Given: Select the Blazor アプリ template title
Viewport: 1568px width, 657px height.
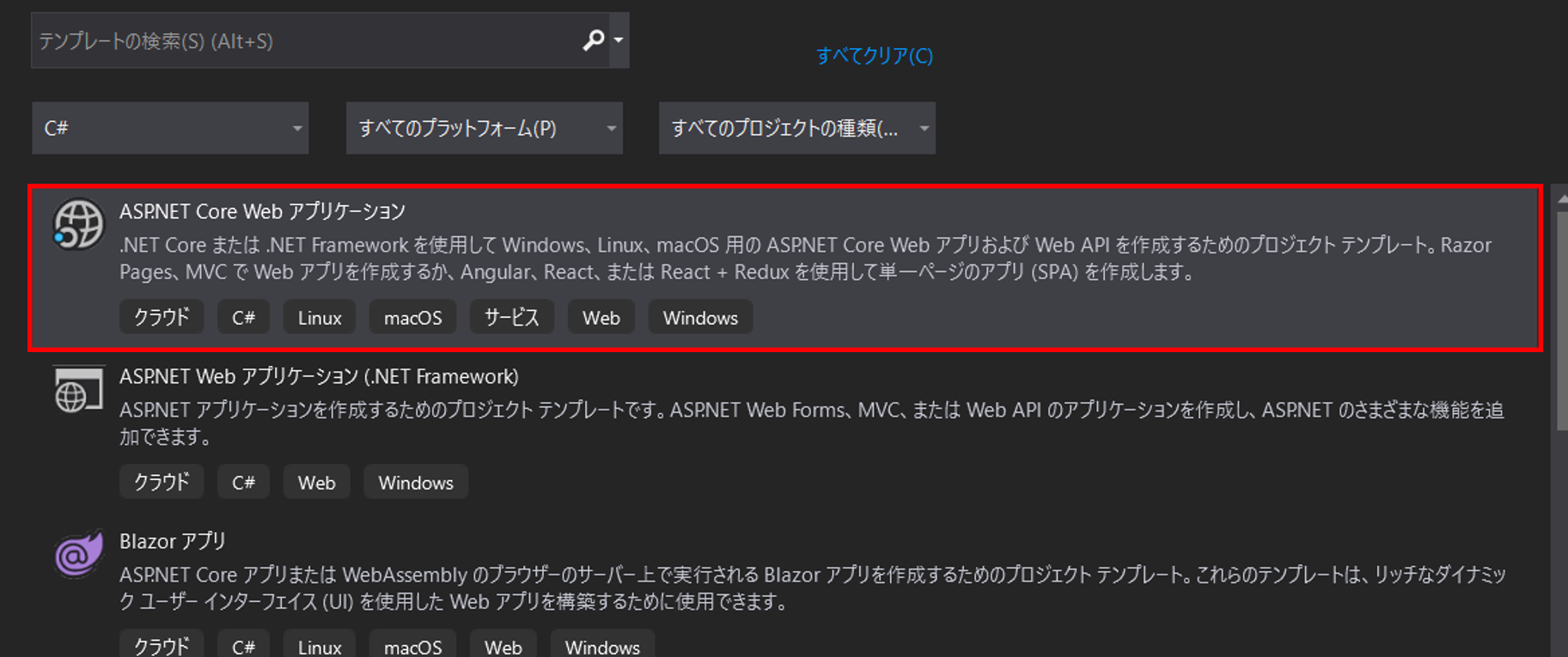Looking at the screenshot, I should (173, 541).
